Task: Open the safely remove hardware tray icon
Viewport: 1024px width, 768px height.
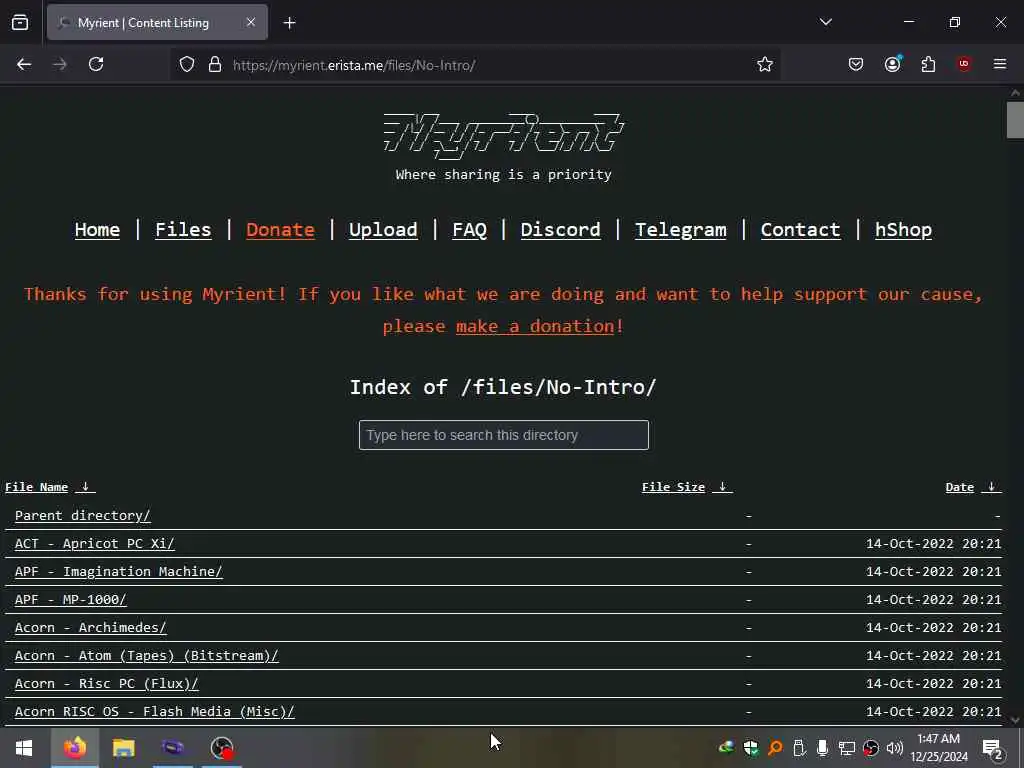Action: point(799,748)
